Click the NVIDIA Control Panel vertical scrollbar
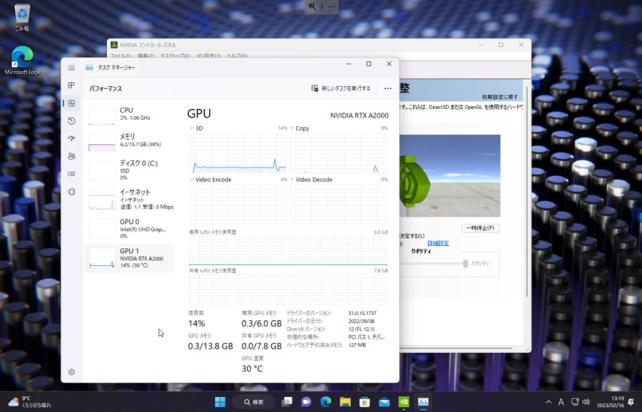The width and height of the screenshot is (642, 412). pyautogui.click(x=527, y=192)
